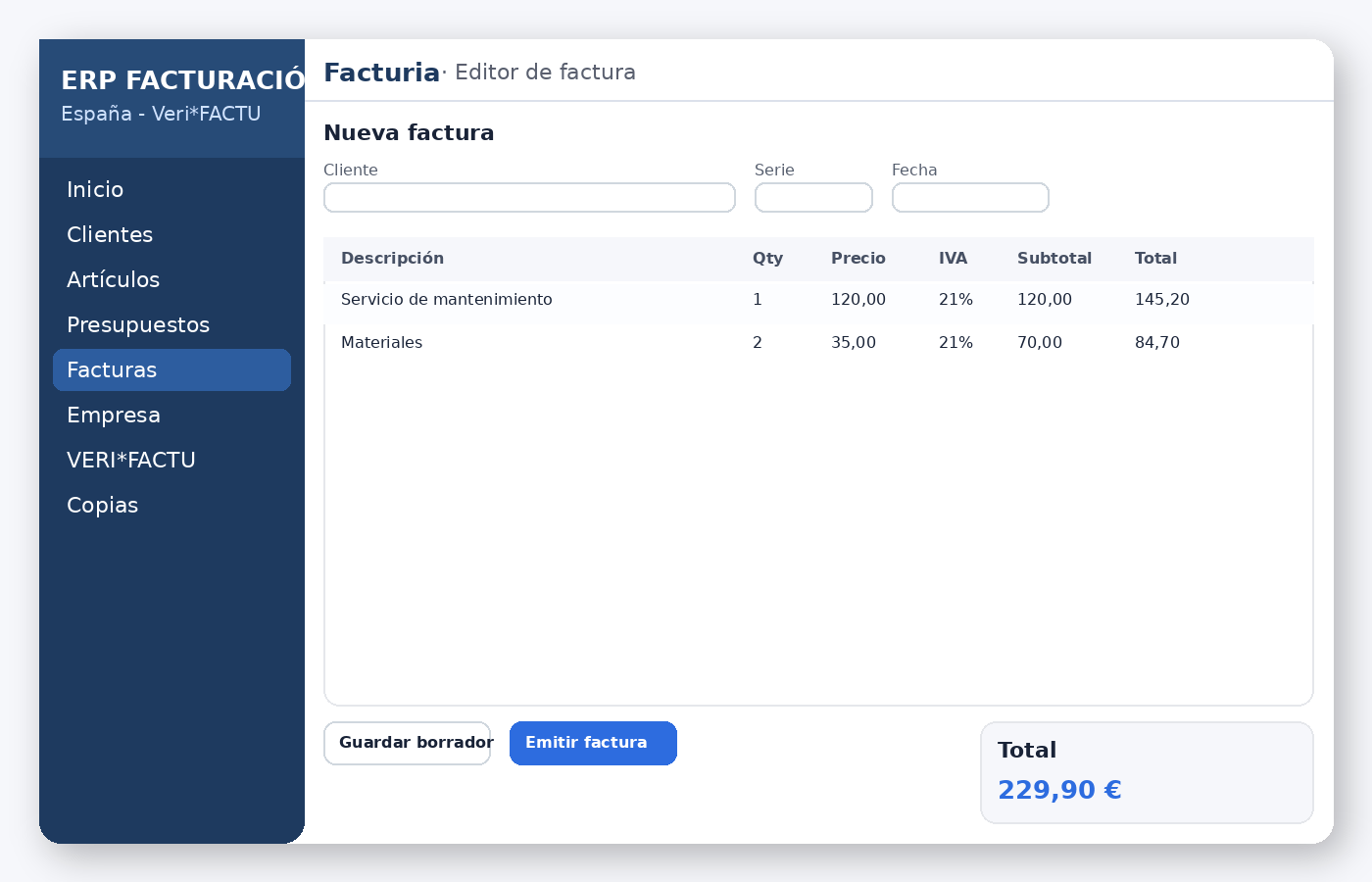1372x882 pixels.
Task: Select the Servicio de mantenimiento line item
Action: pyautogui.click(x=447, y=300)
